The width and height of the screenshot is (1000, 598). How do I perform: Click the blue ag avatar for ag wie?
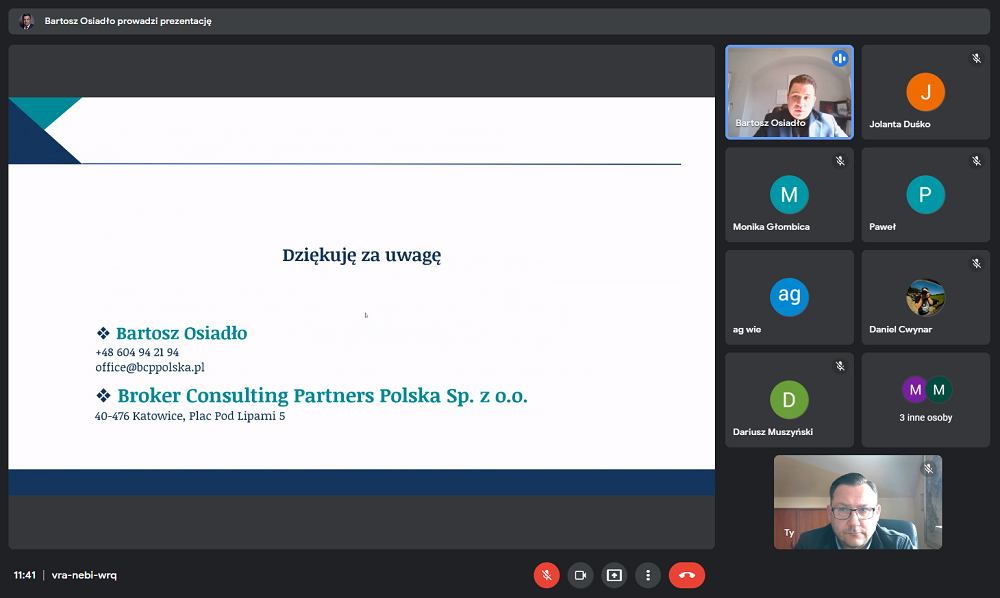coord(789,296)
